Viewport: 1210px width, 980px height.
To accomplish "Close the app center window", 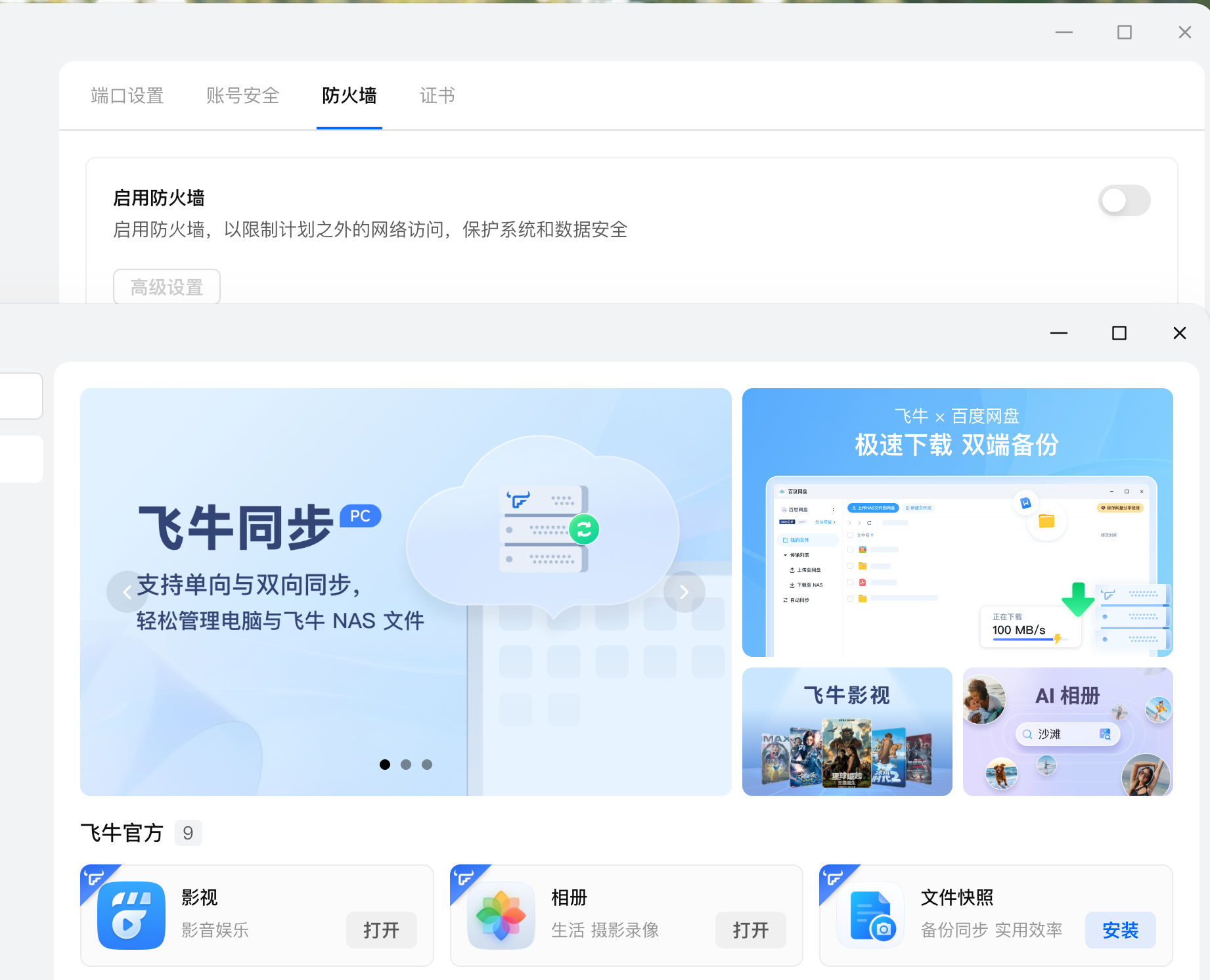I will tap(1180, 333).
